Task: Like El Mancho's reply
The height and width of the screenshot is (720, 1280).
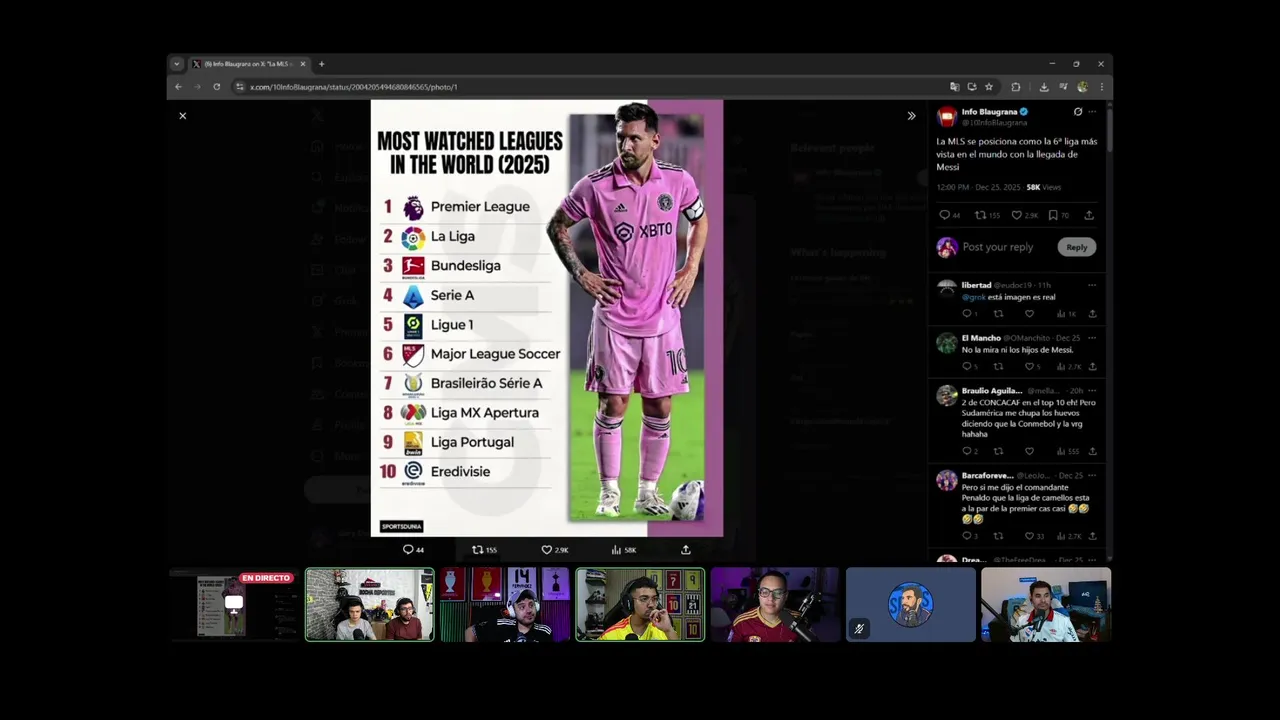Action: click(x=1032, y=367)
